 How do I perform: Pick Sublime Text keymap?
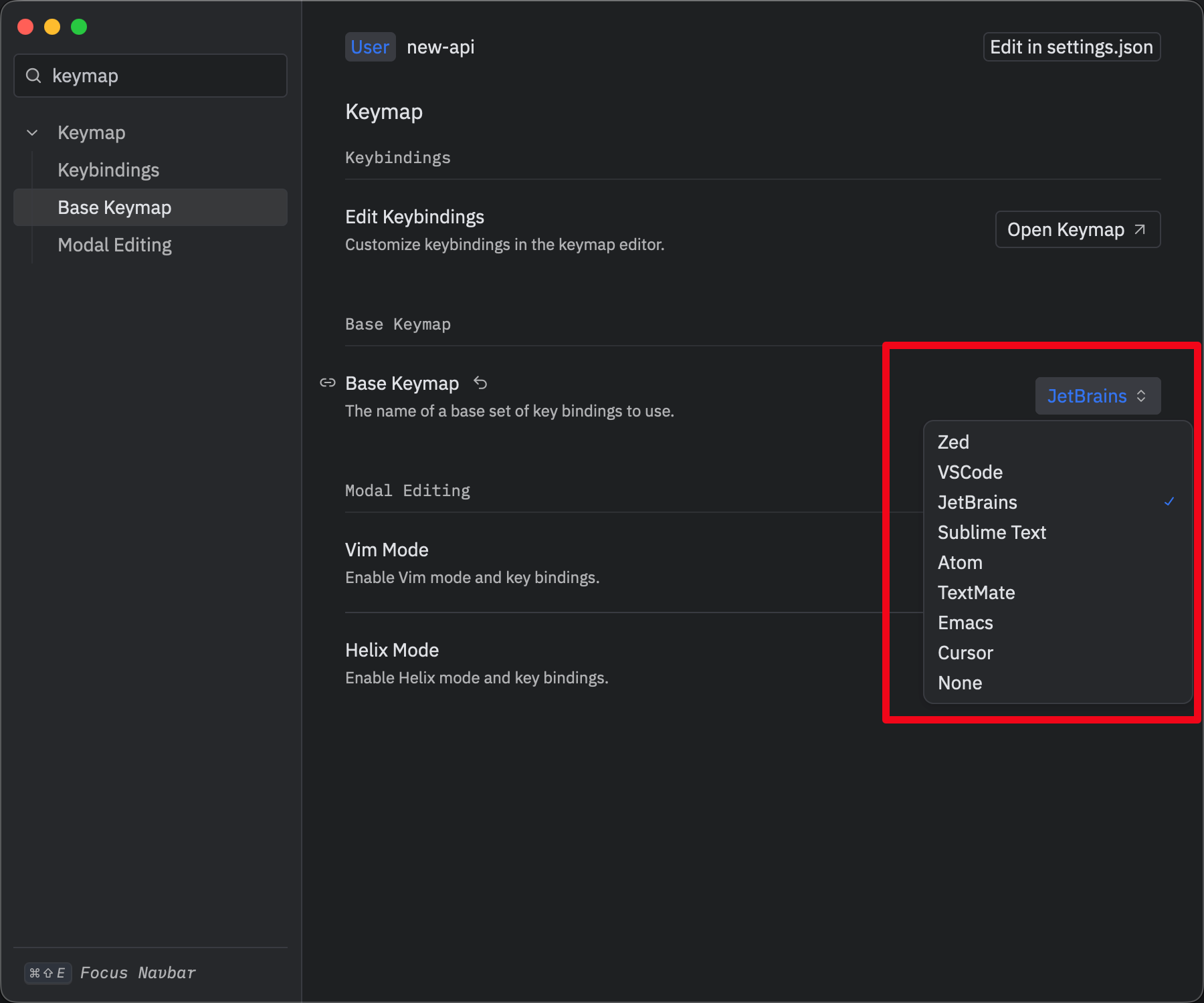[x=1058, y=532]
